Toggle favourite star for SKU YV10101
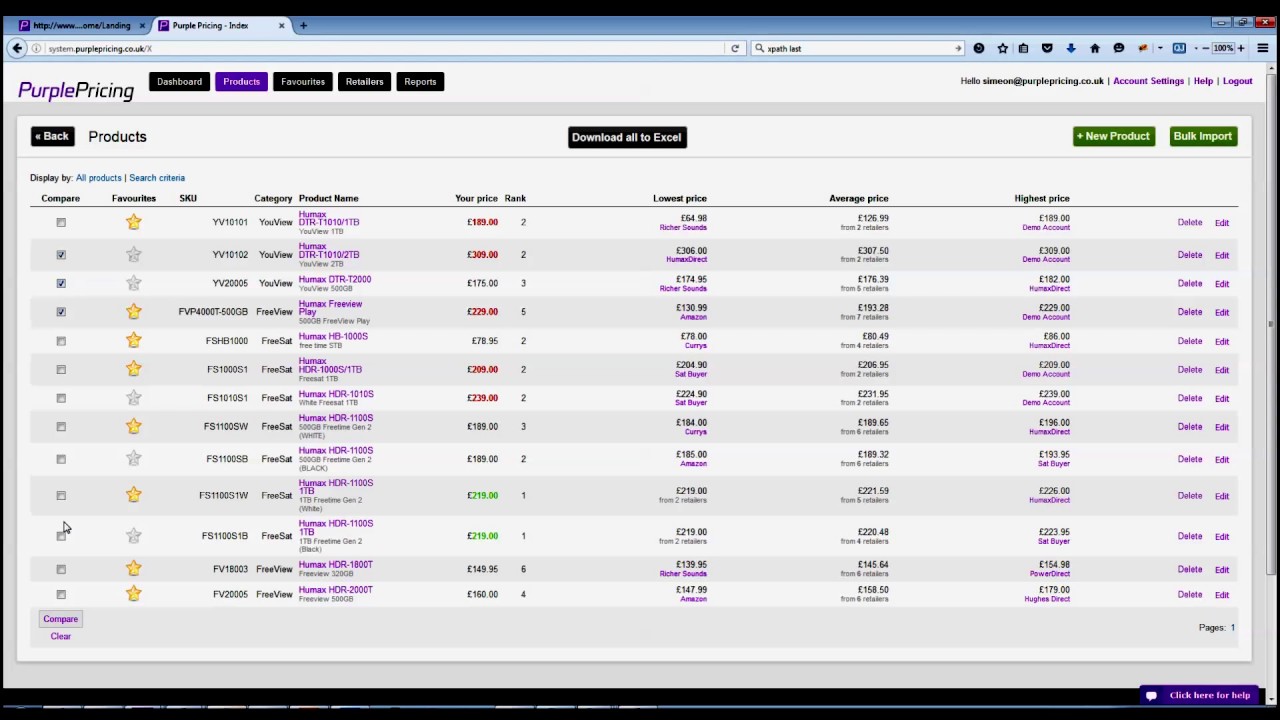 134,222
